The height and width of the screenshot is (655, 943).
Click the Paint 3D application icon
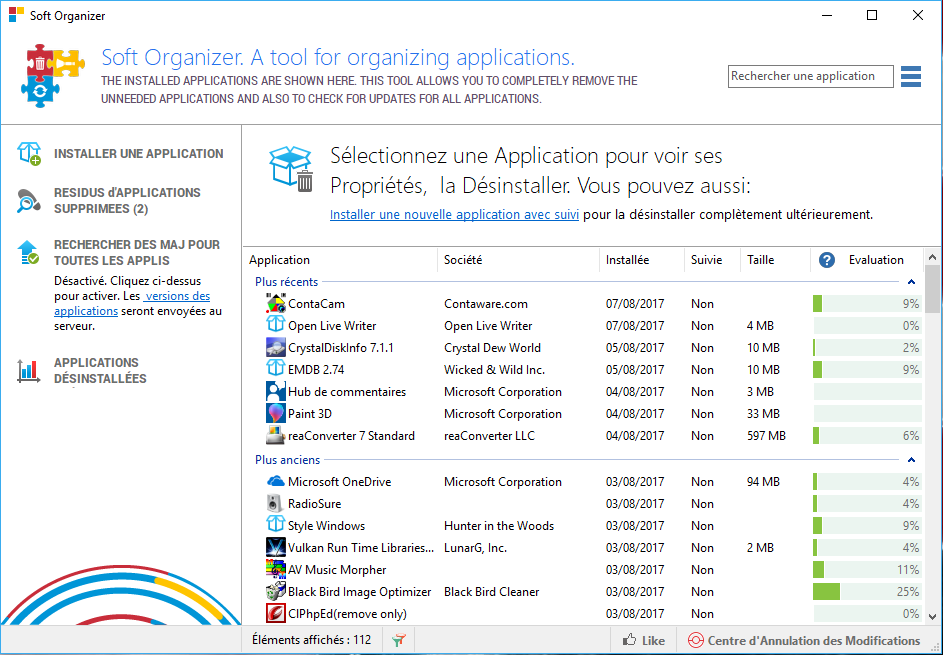275,413
